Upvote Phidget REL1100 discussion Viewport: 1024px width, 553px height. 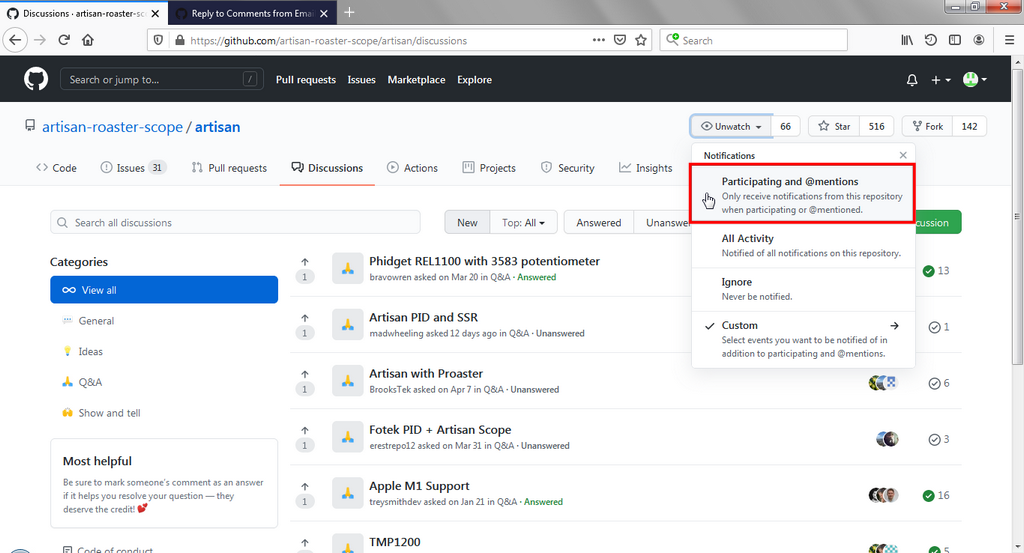click(304, 262)
